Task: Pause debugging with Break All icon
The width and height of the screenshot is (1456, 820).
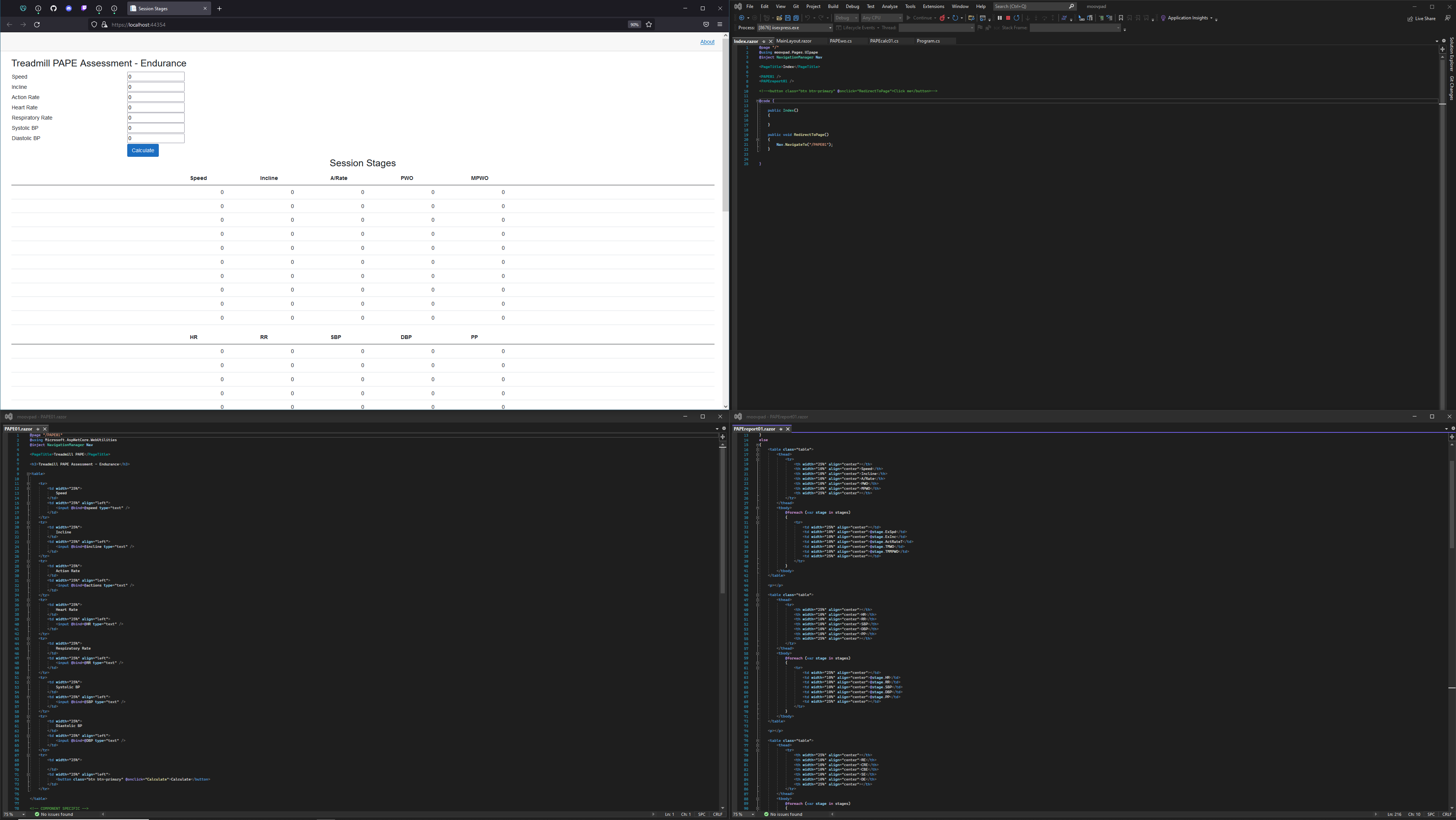Action: [x=1000, y=18]
